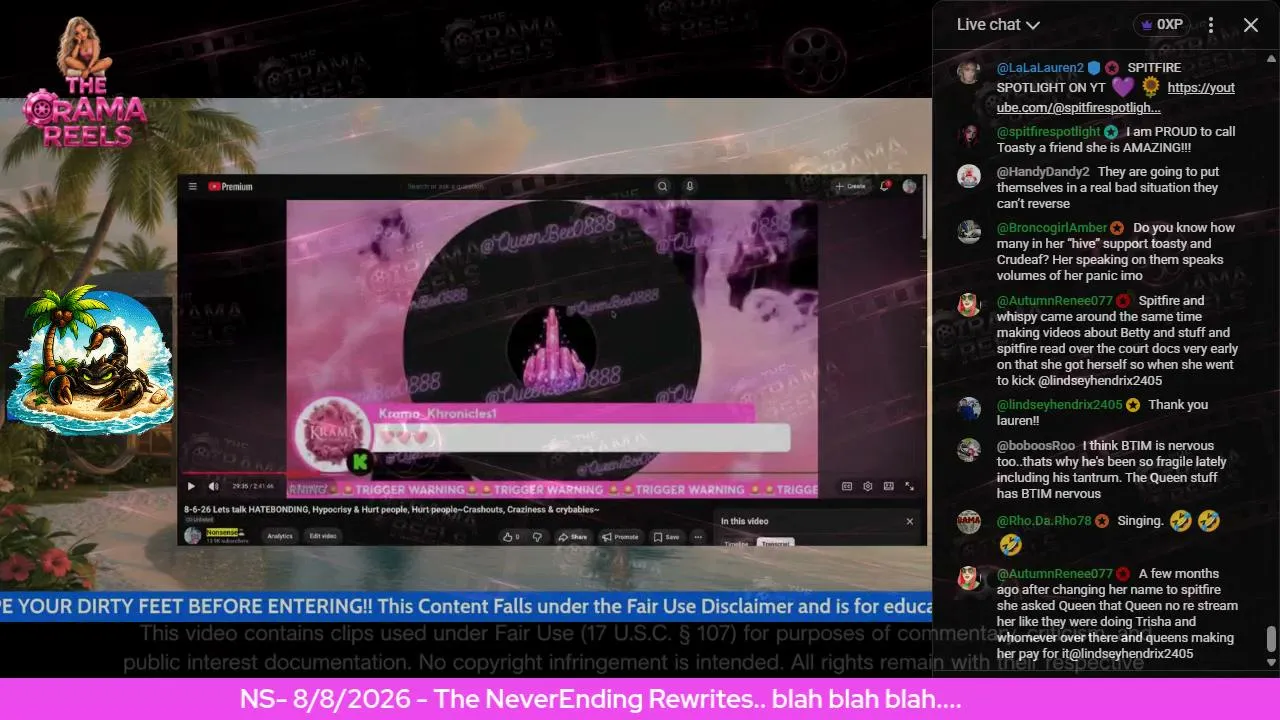Click the moderator shield badge beside LaLaLauren2
The width and height of the screenshot is (1280, 720).
tap(1094, 68)
